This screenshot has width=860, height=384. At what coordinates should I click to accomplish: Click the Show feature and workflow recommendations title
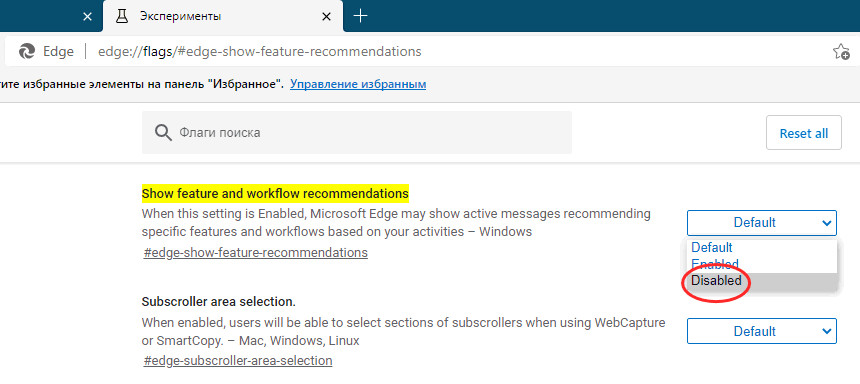click(275, 194)
